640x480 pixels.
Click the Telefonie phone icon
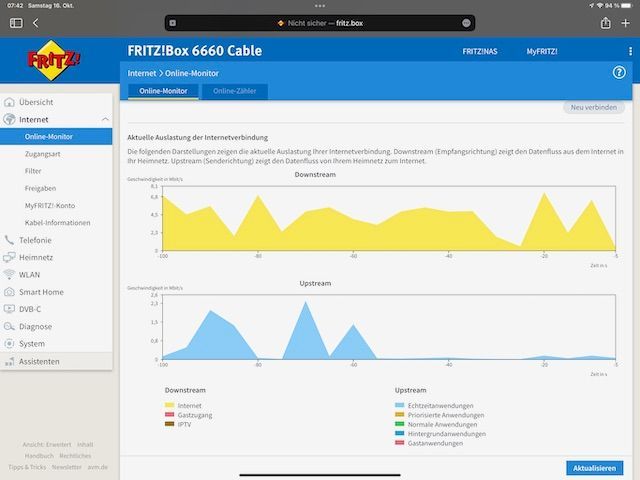tap(9, 240)
